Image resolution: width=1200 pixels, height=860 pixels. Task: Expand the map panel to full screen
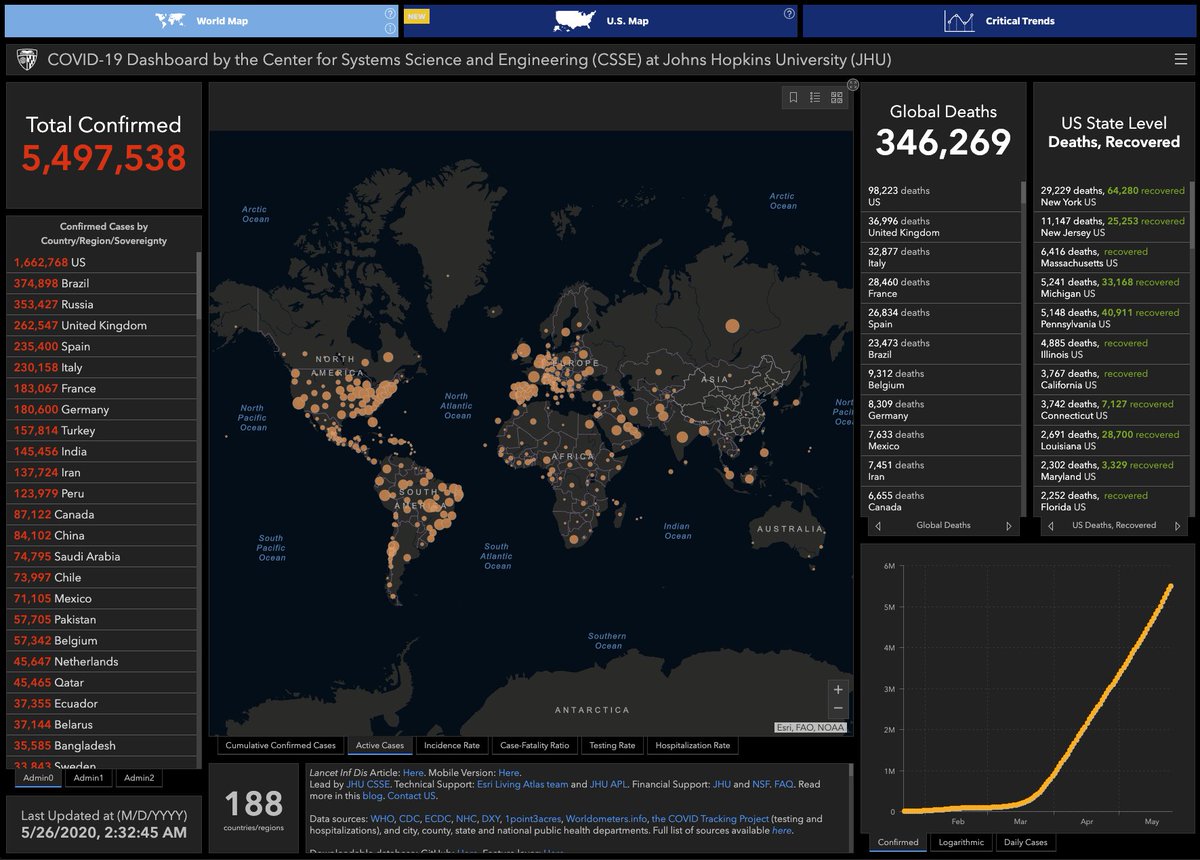point(853,85)
